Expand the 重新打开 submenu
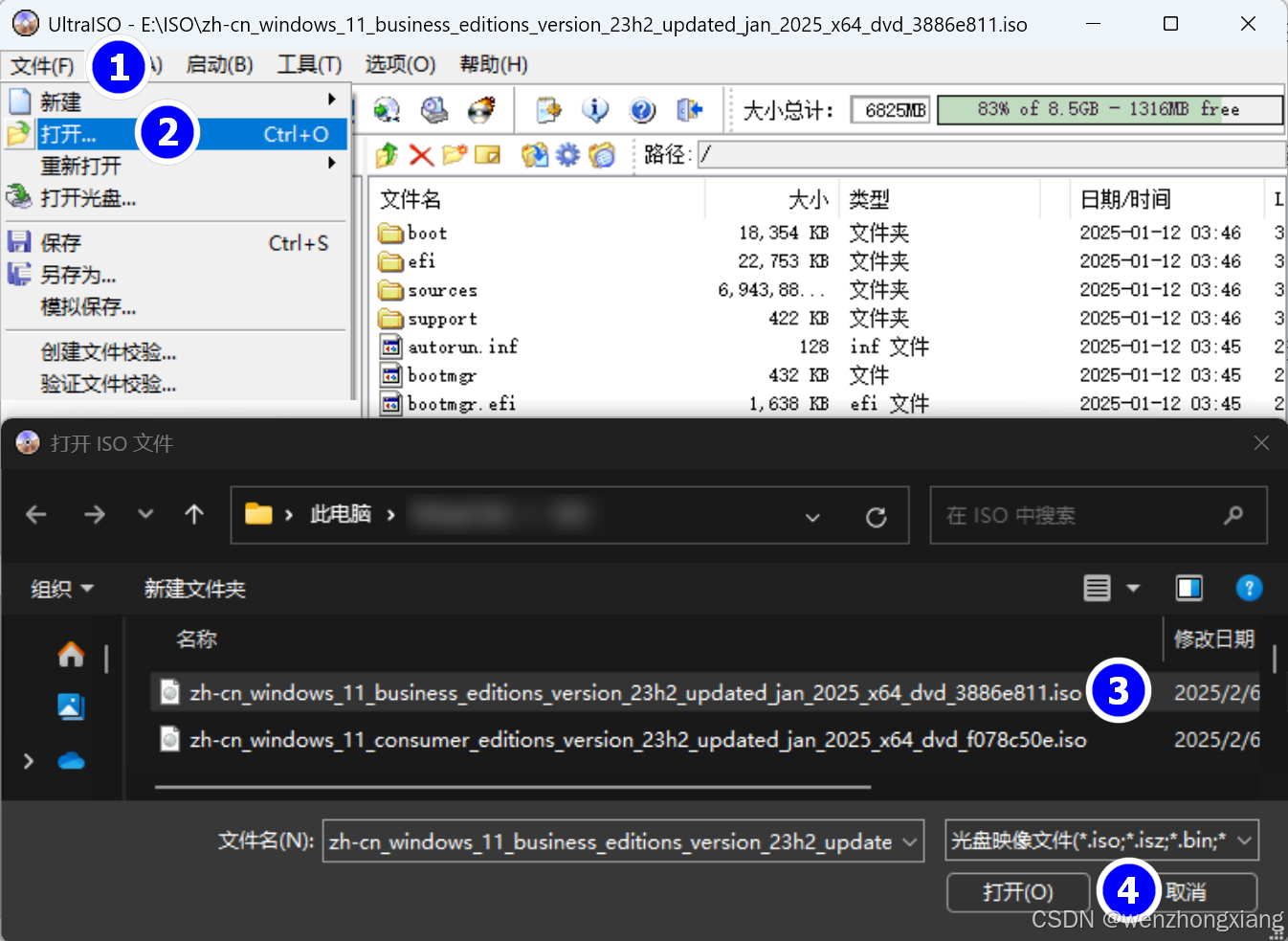 point(332,164)
